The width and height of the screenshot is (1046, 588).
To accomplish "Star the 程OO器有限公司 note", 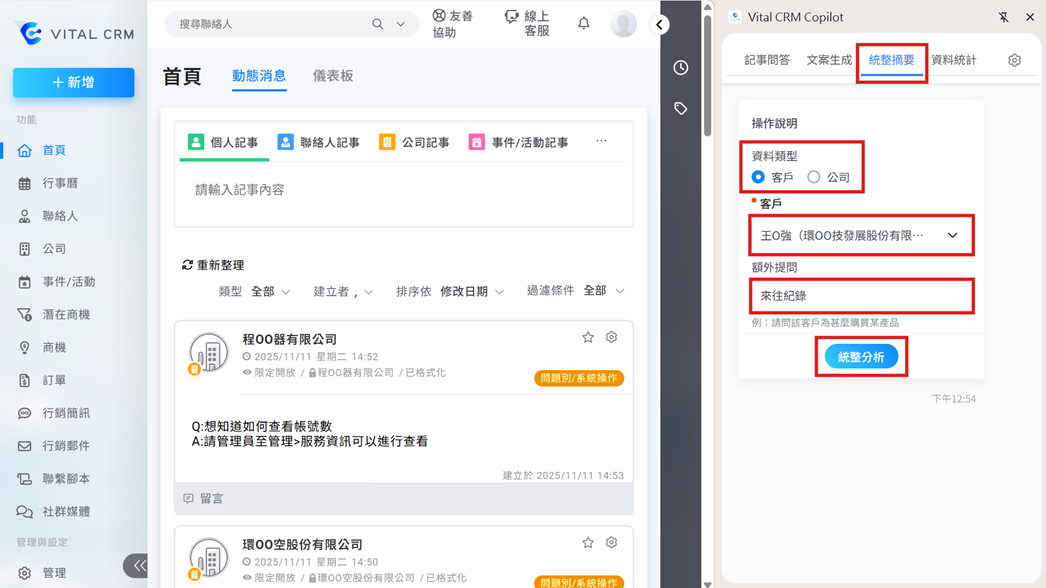I will click(588, 338).
